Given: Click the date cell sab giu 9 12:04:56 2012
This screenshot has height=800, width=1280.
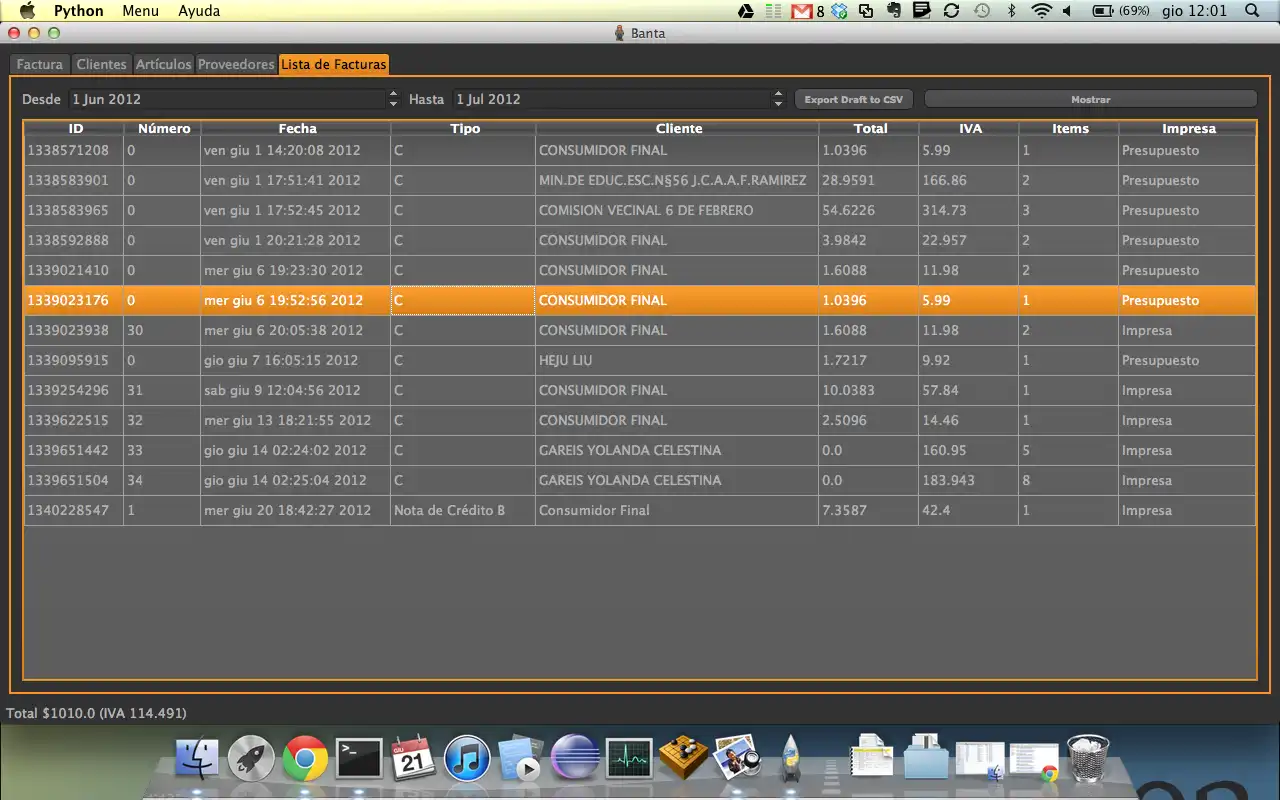Looking at the screenshot, I should coord(296,390).
